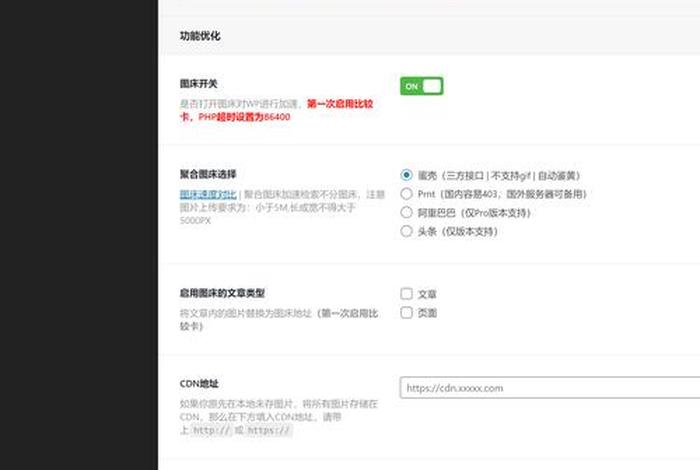The width and height of the screenshot is (700, 470).
Task: Check the 文章 checkbox
Action: coord(406,294)
